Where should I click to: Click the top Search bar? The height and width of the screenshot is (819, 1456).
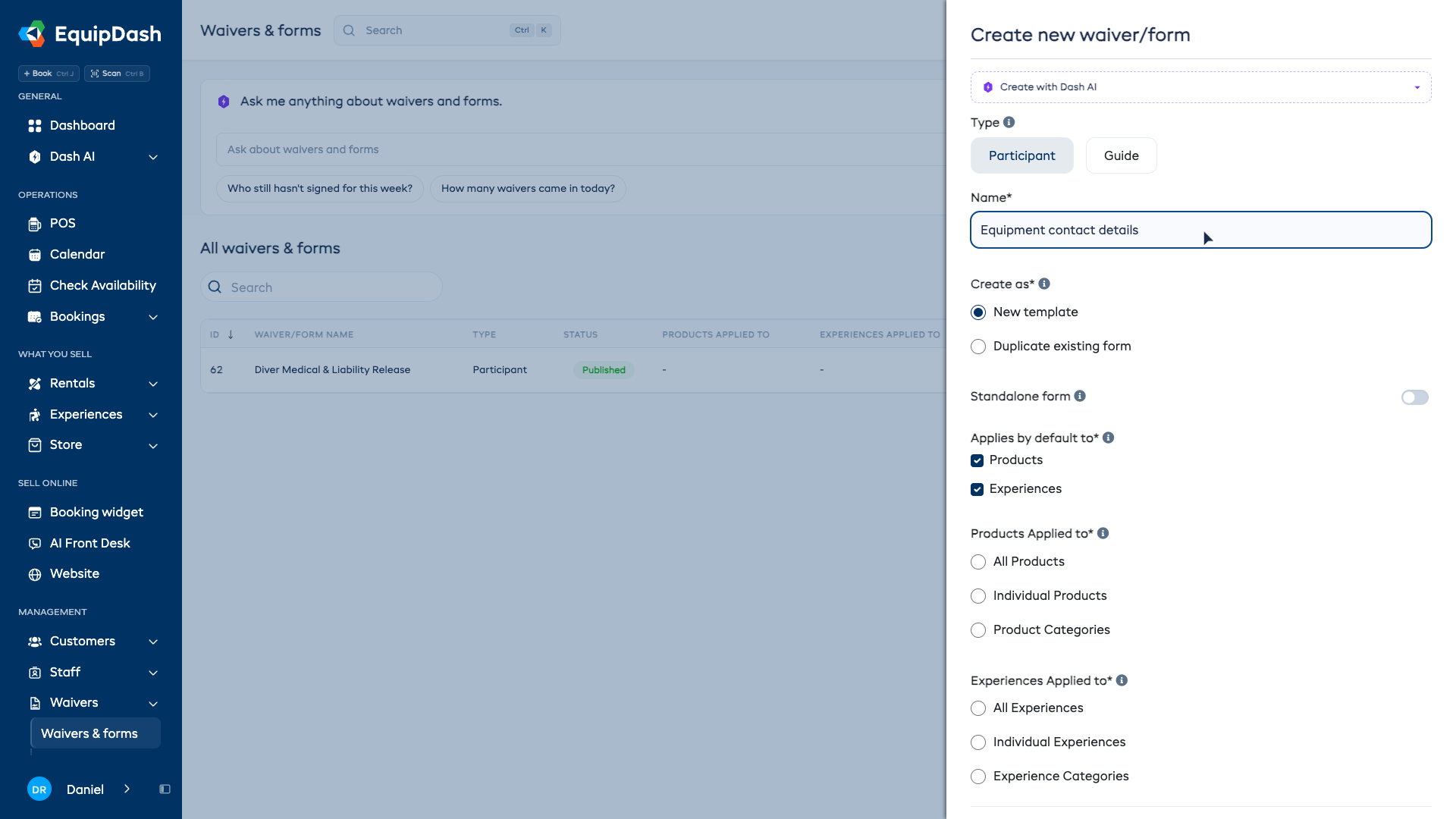pyautogui.click(x=447, y=30)
